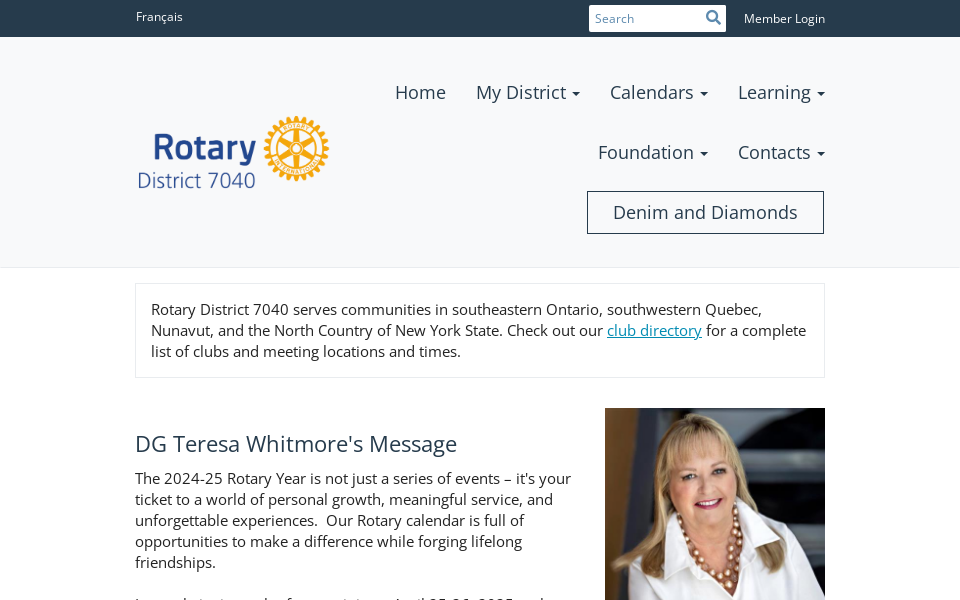Type in the Search field

point(645,18)
